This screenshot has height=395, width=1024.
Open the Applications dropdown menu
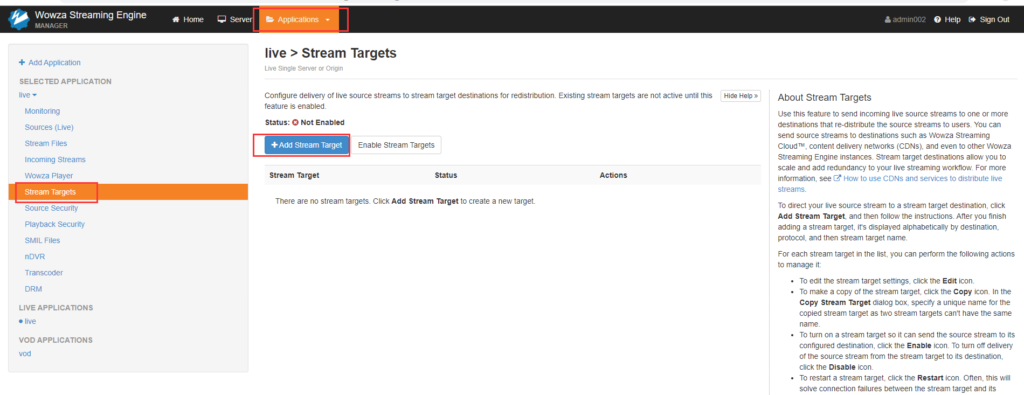coord(298,20)
